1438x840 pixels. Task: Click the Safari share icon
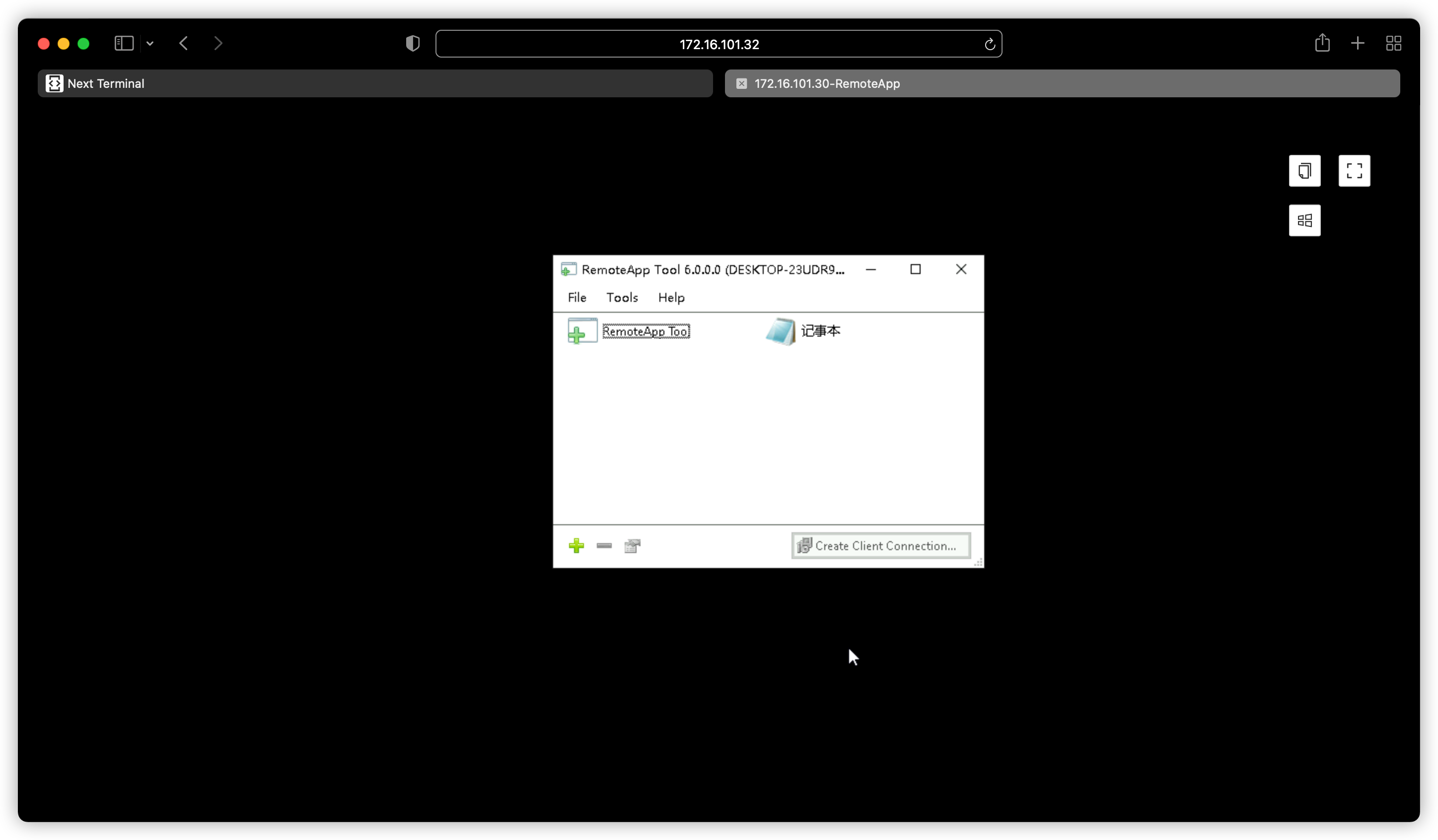click(x=1322, y=43)
